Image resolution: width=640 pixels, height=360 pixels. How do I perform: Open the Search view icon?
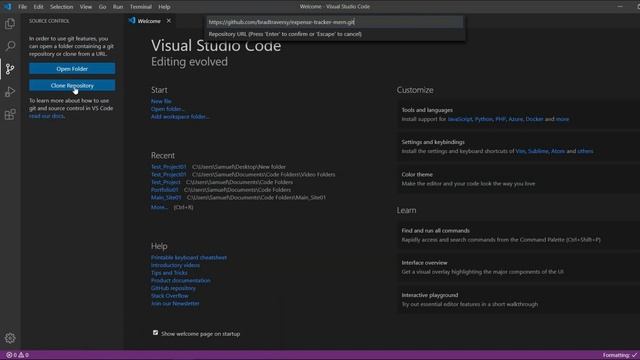pyautogui.click(x=10, y=46)
